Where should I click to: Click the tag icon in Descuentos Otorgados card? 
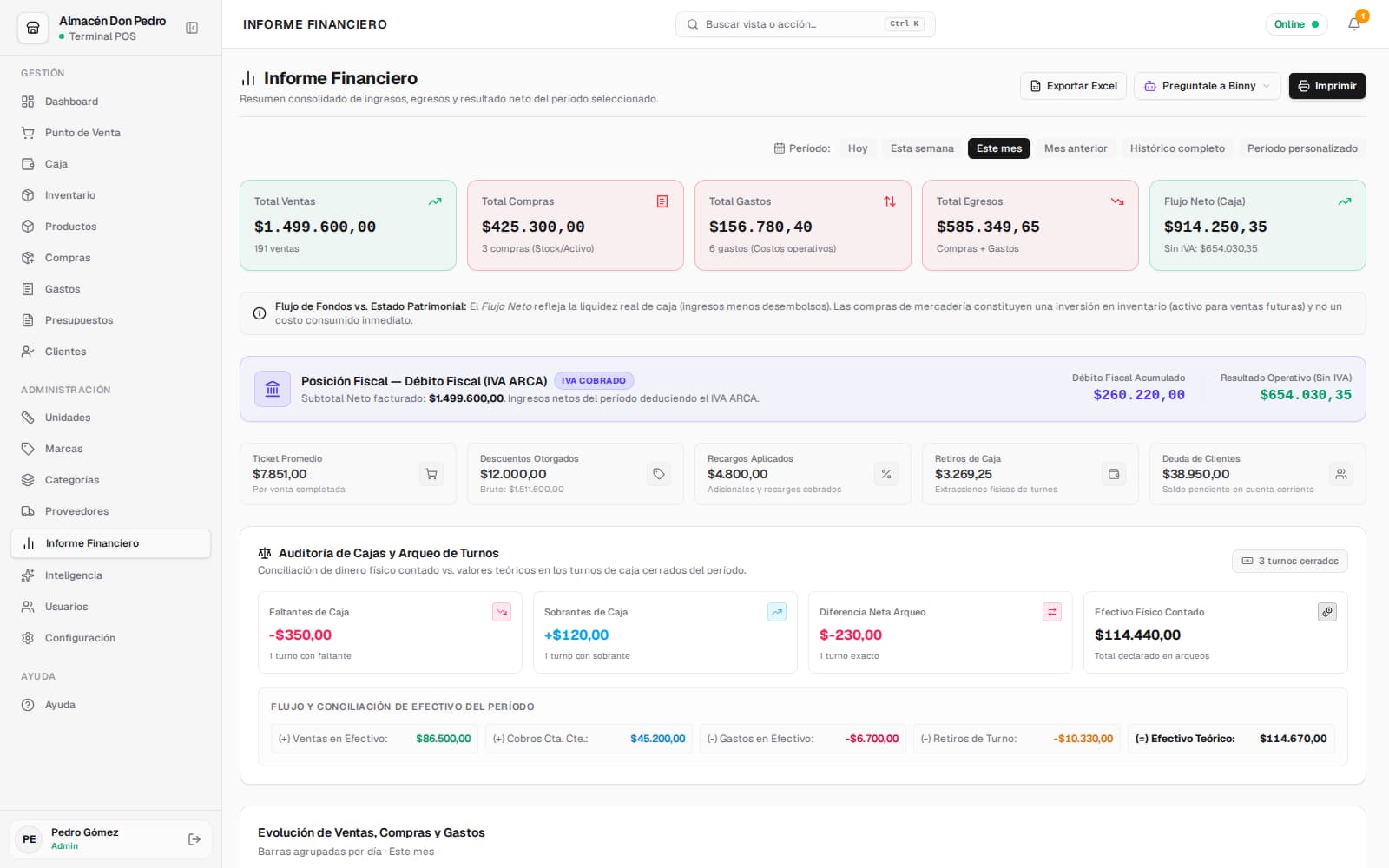[x=659, y=474]
